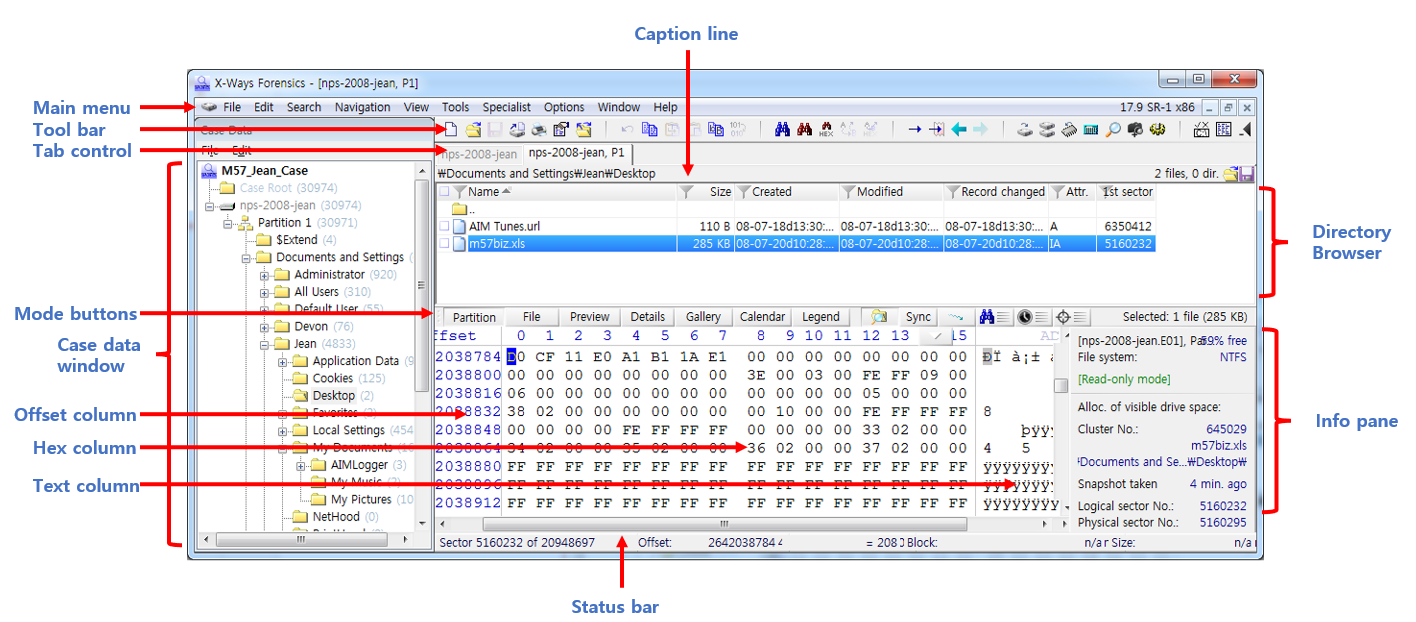
Task: Switch to Gallery mode
Action: coord(703,317)
